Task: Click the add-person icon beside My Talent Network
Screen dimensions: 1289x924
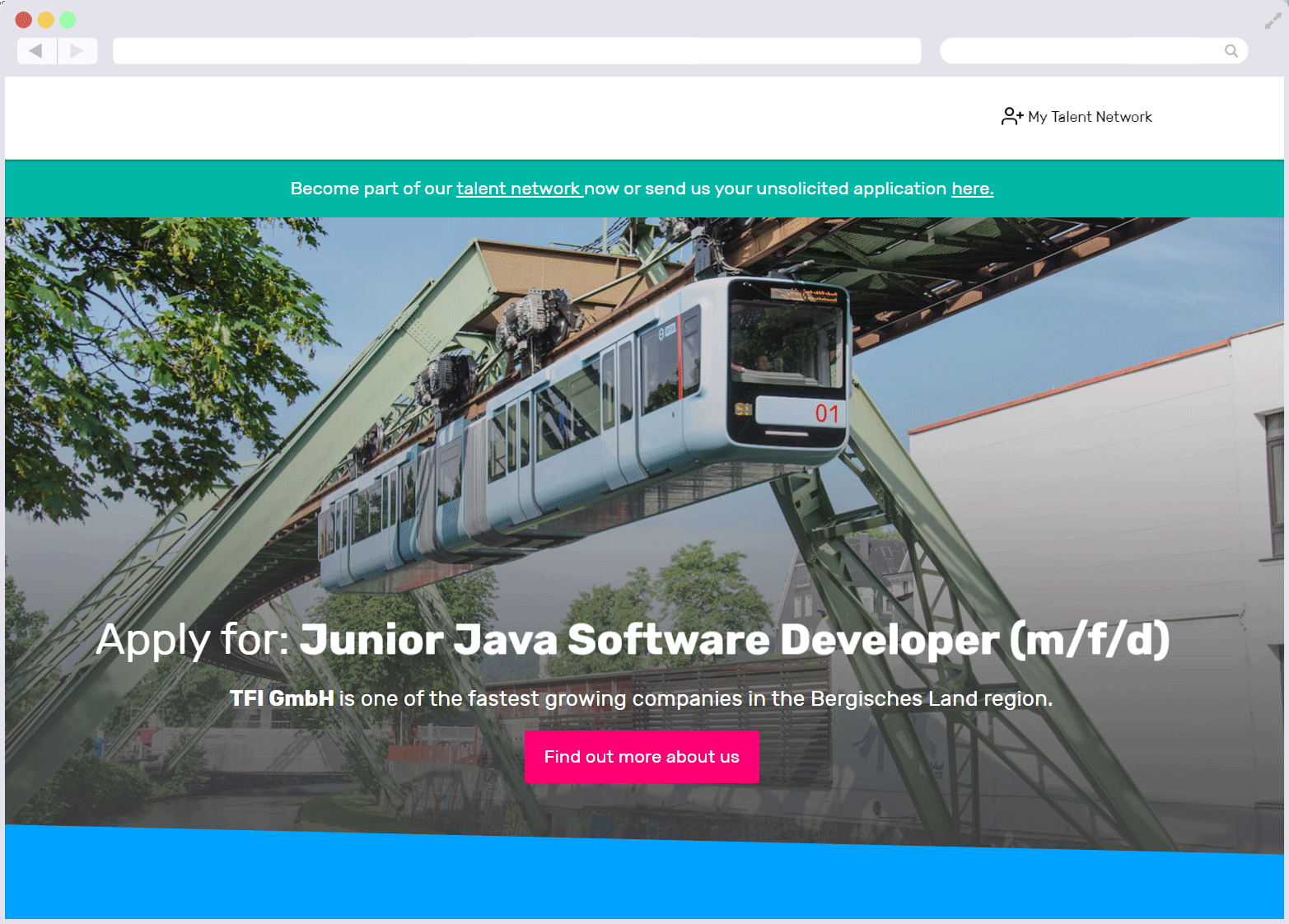Action: tap(1012, 116)
